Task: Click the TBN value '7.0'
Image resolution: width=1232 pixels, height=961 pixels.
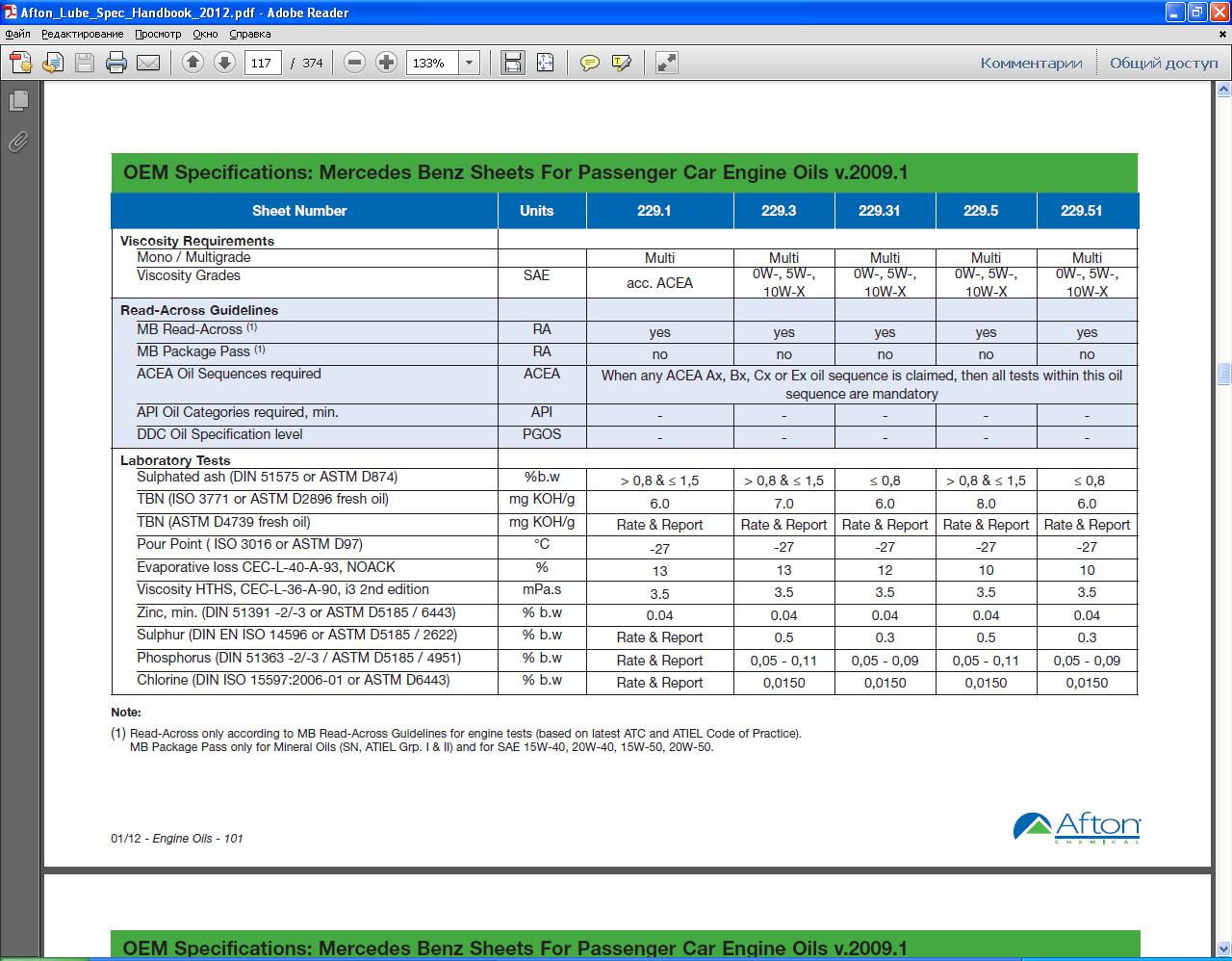Action: tap(784, 504)
